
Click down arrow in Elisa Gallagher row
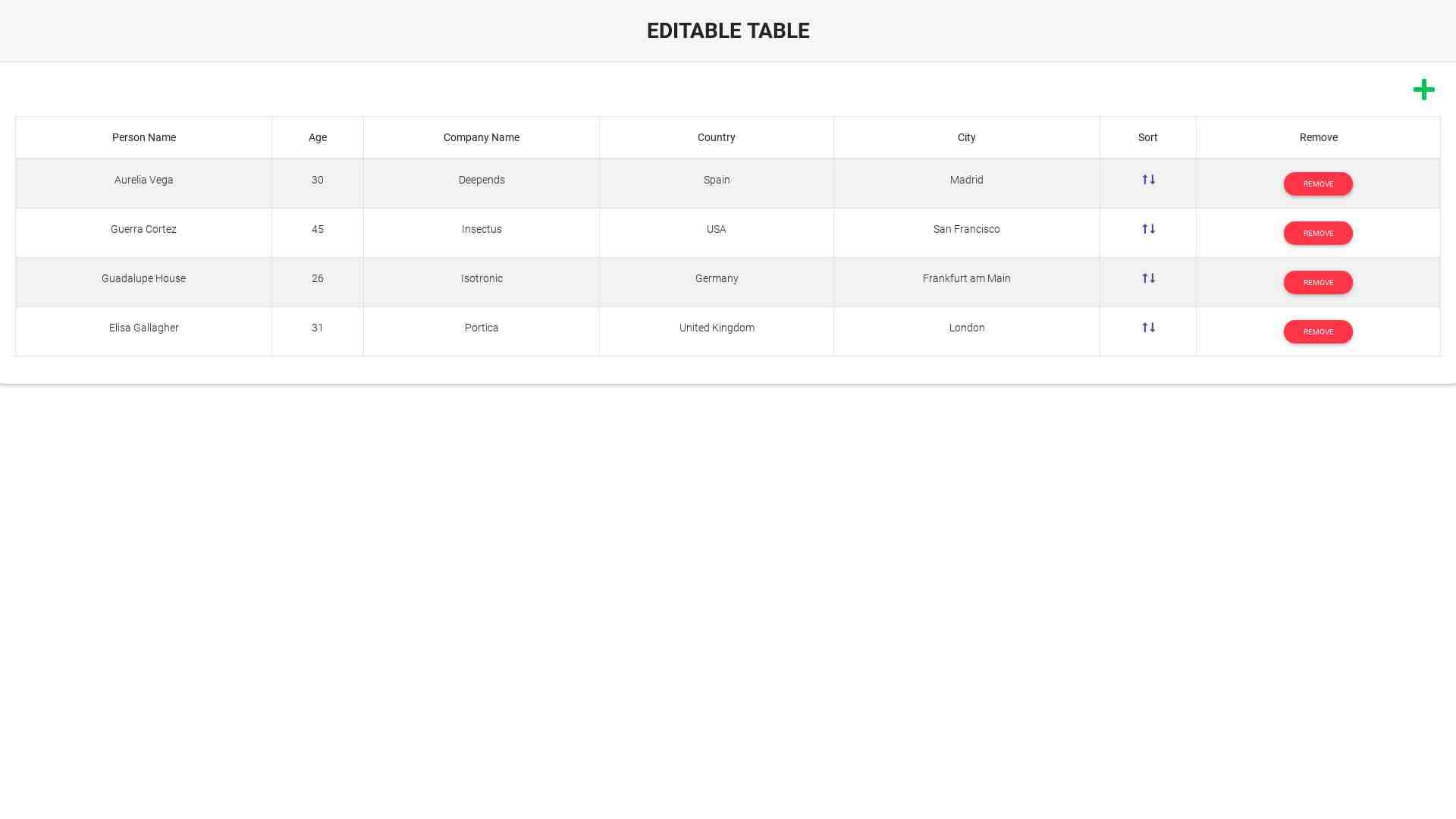1153,328
